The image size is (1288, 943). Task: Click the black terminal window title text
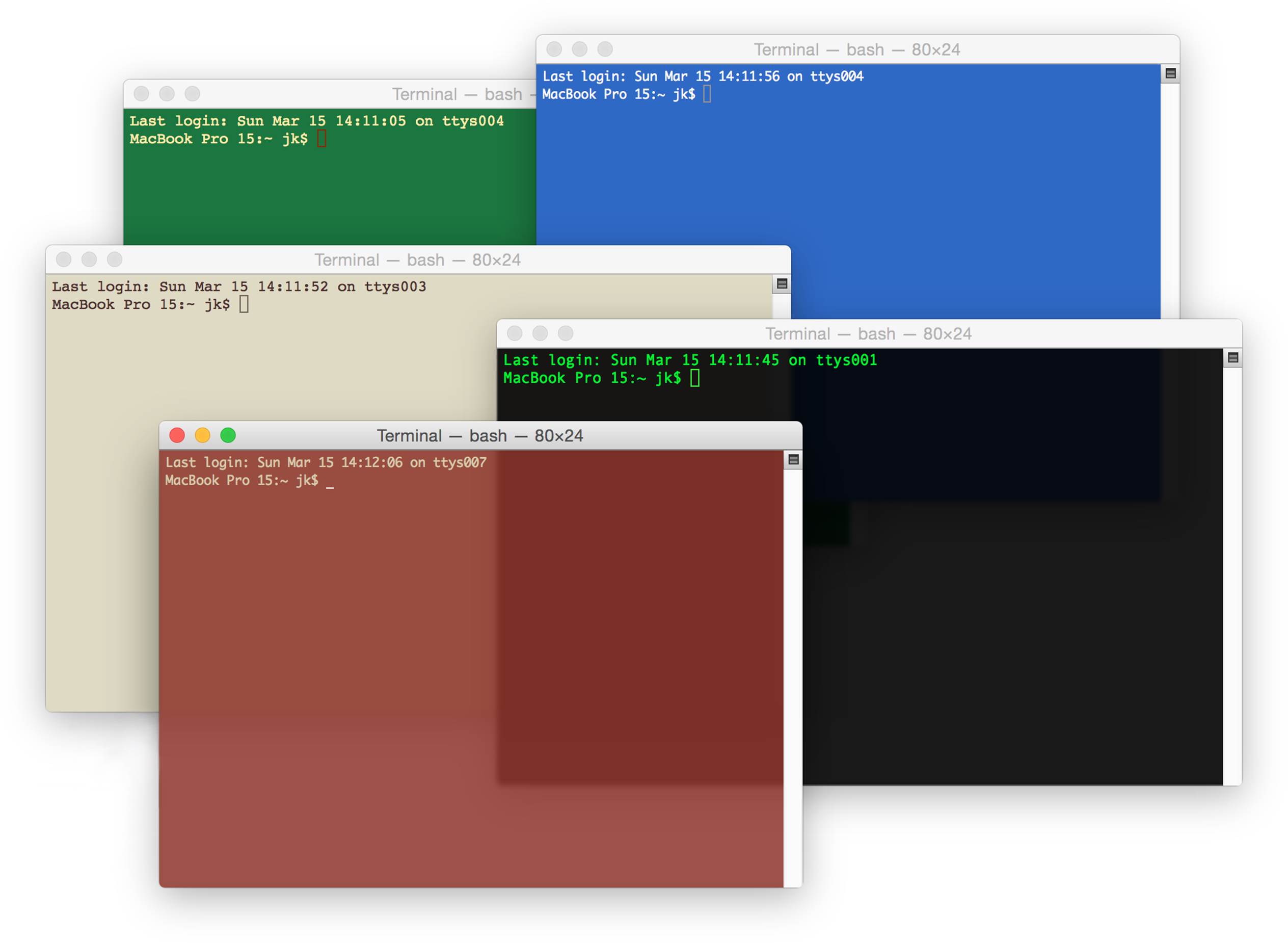pyautogui.click(x=868, y=334)
